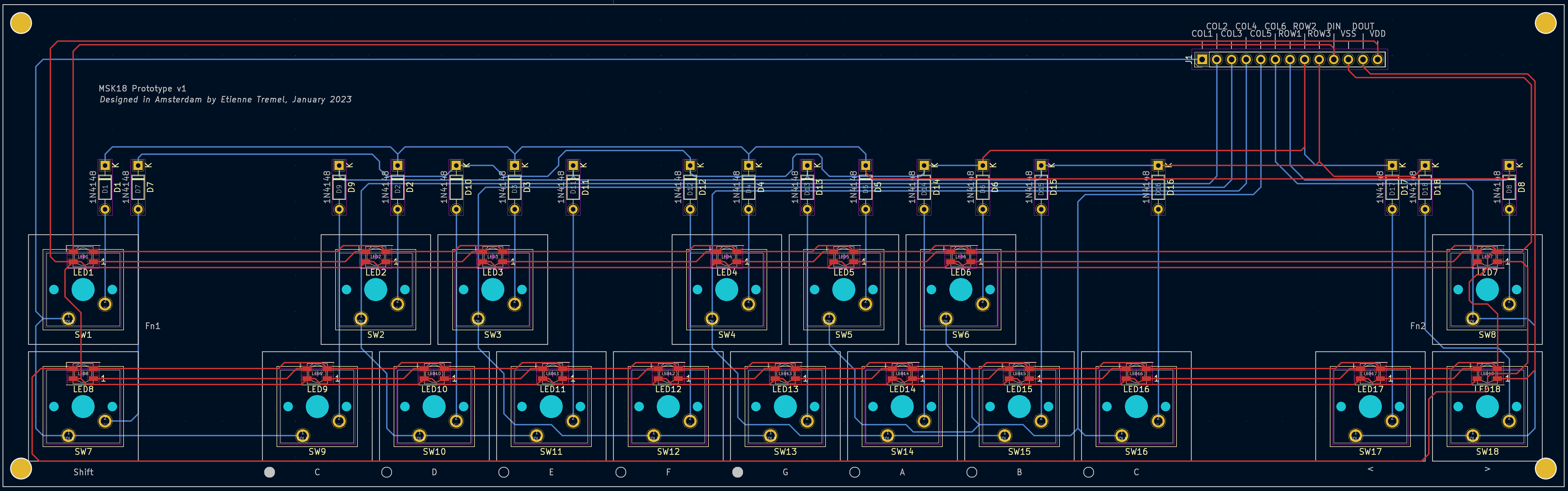
Task: Click the SW8 switch label
Action: [1487, 335]
